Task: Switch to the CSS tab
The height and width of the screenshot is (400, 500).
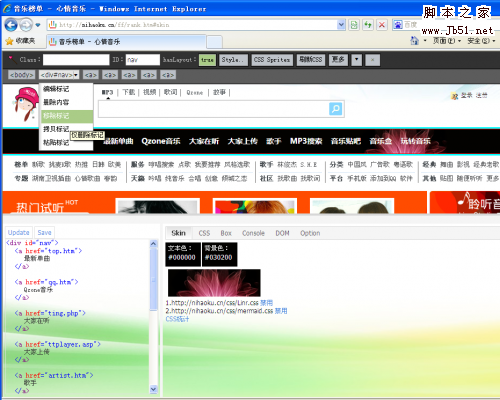Action: [204, 233]
